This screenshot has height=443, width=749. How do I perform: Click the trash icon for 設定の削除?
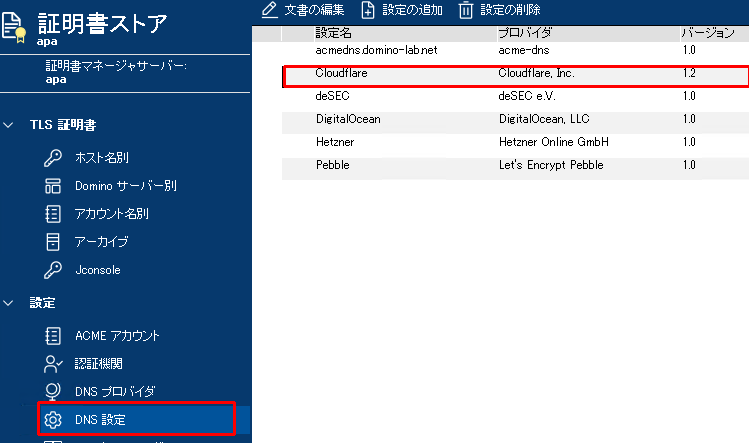click(x=466, y=10)
